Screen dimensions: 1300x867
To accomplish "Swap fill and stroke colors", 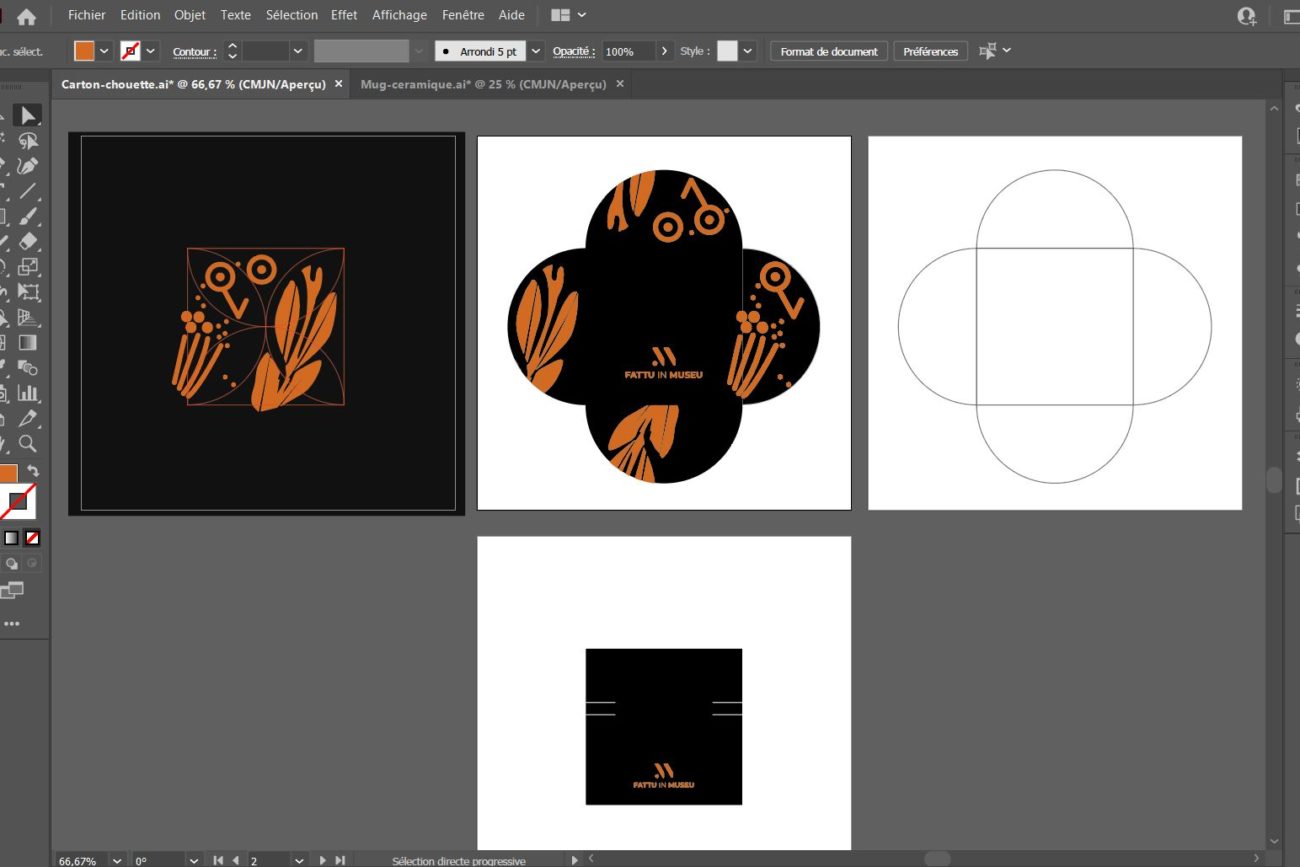I will point(33,471).
